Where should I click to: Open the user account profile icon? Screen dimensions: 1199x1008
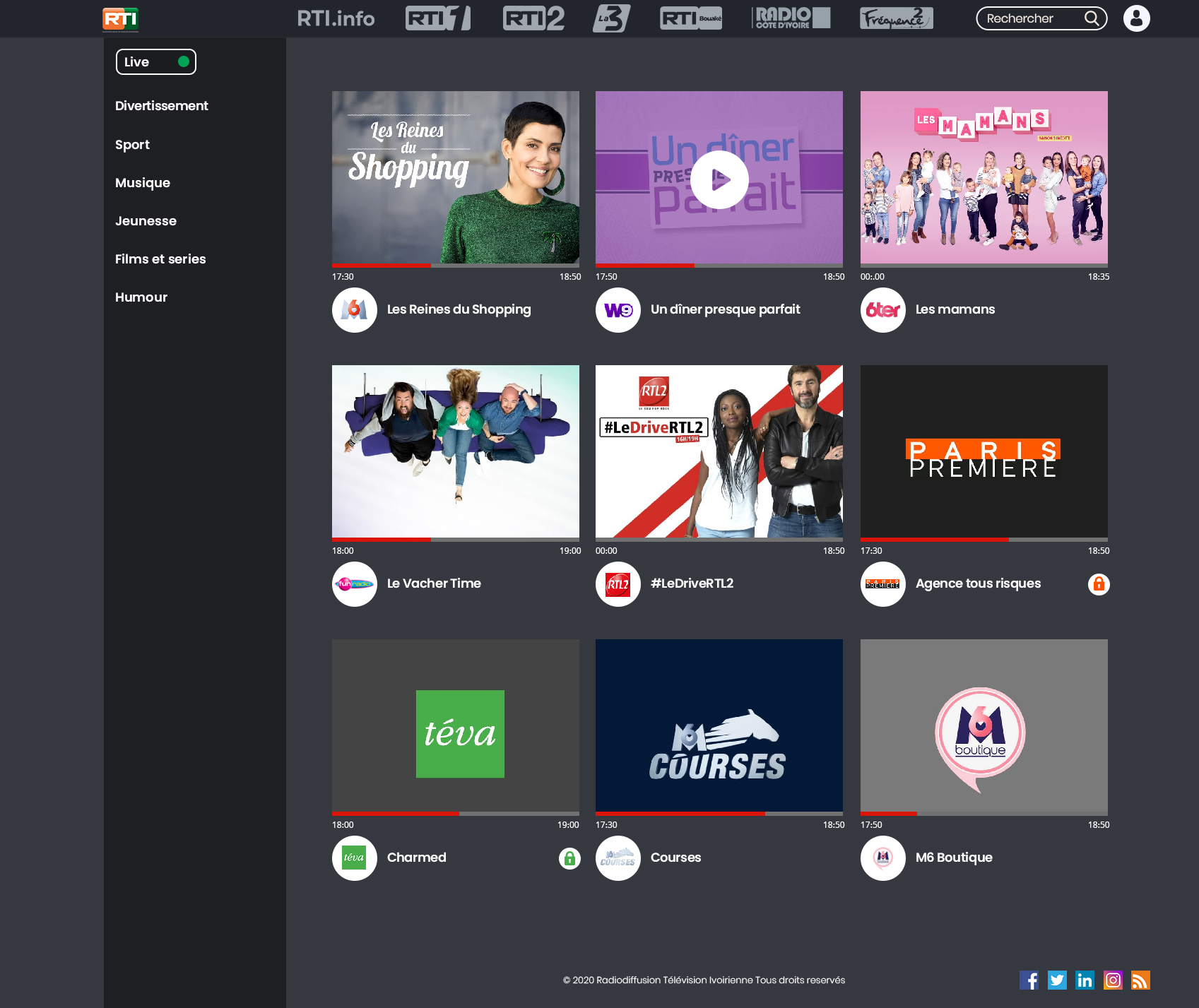(1137, 18)
